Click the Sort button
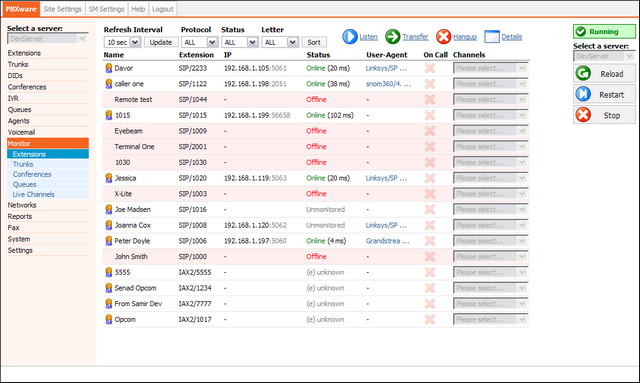Image resolution: width=640 pixels, height=383 pixels. (314, 42)
